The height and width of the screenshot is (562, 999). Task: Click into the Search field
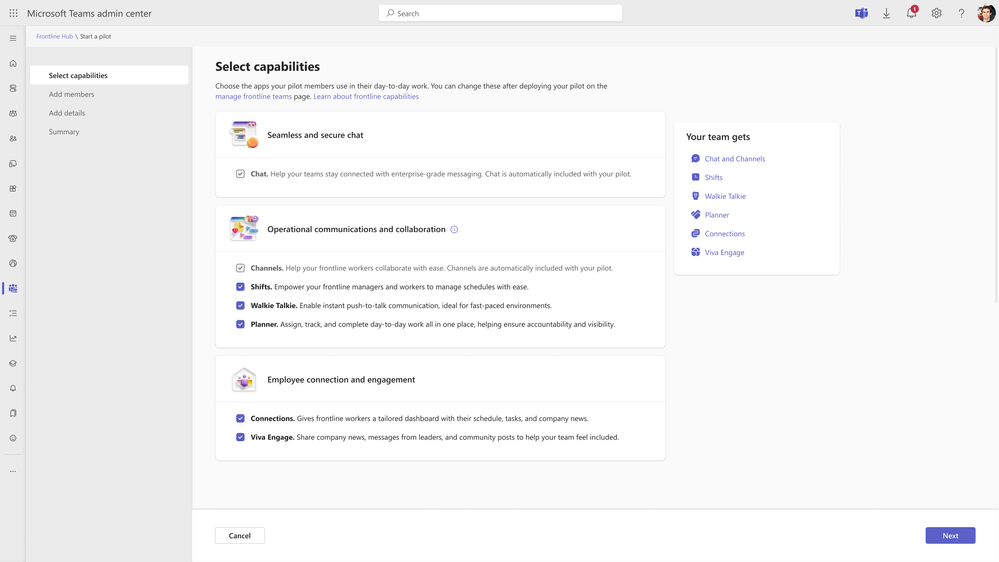click(x=500, y=13)
